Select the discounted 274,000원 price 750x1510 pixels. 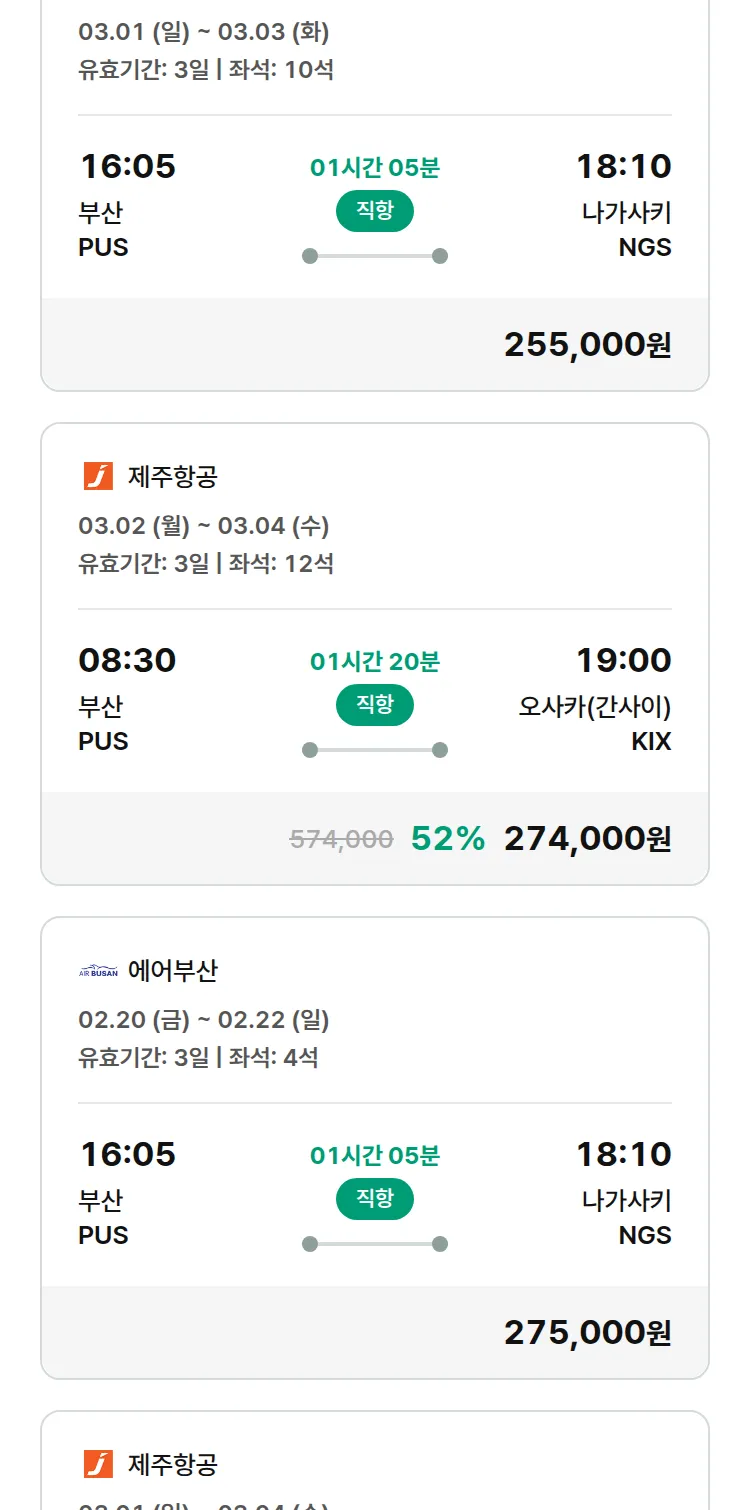[x=587, y=839]
